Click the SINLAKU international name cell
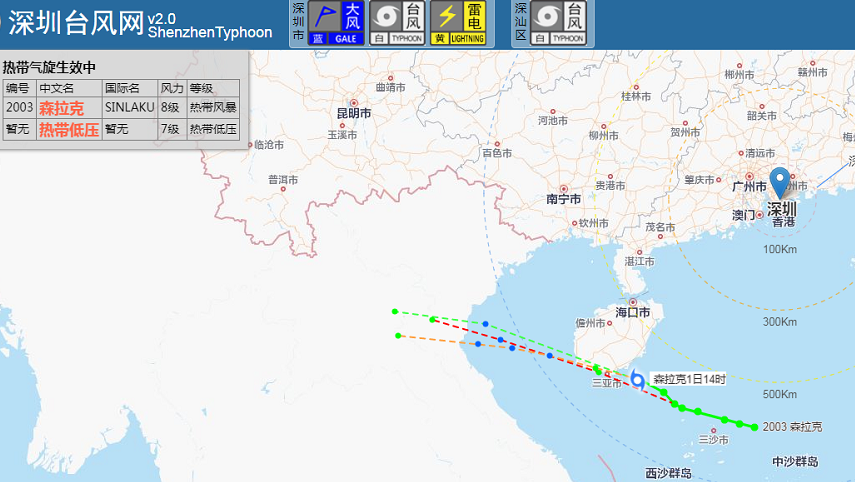This screenshot has height=482, width=855. point(128,108)
